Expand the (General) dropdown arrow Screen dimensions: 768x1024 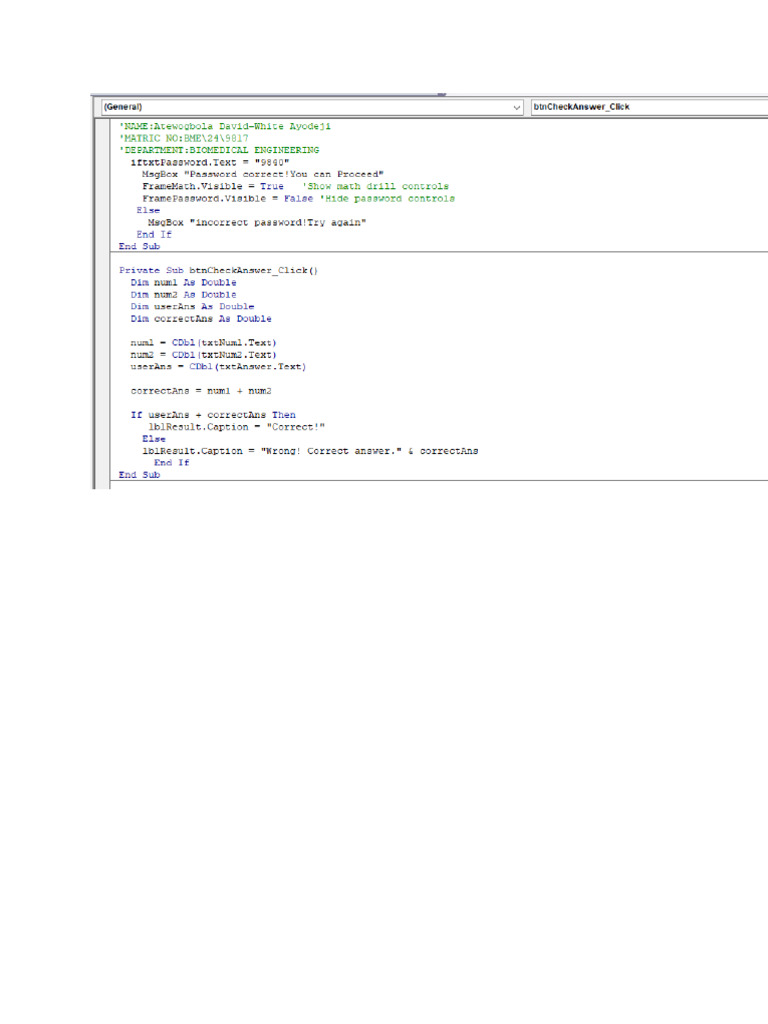pos(517,108)
